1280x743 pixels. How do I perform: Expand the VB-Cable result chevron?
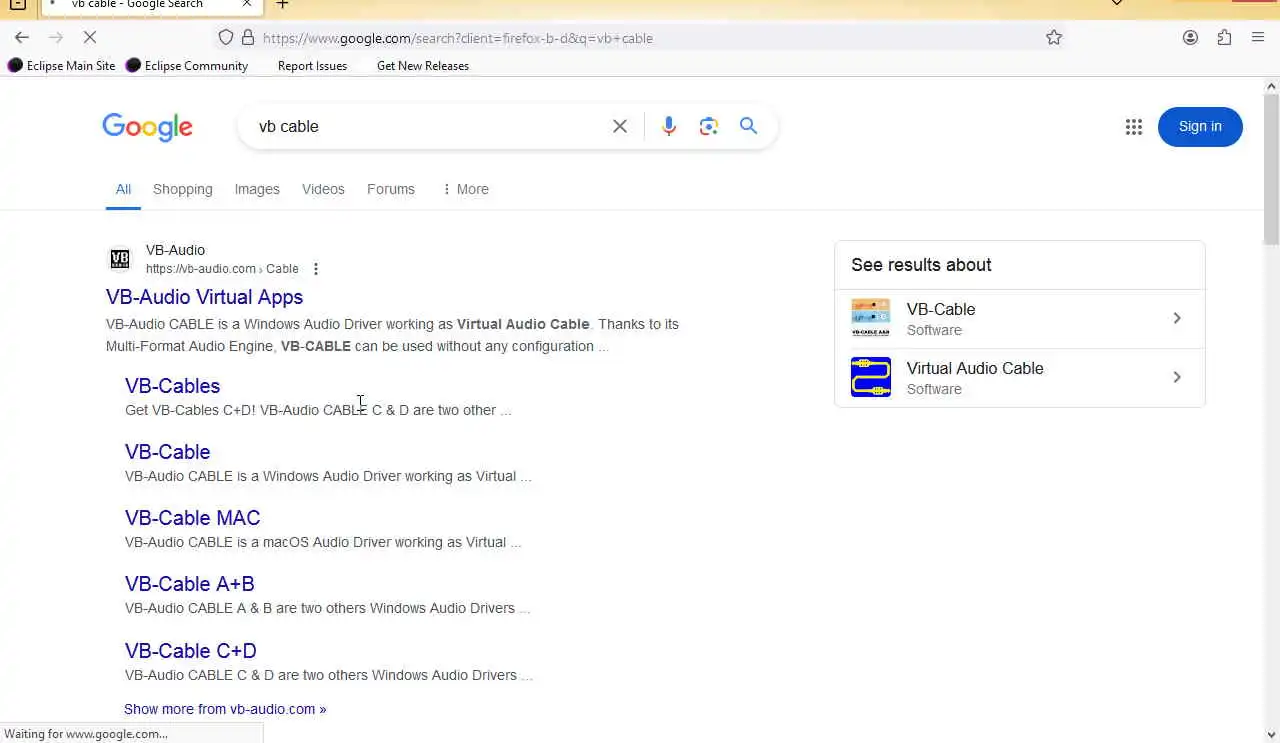coord(1177,318)
